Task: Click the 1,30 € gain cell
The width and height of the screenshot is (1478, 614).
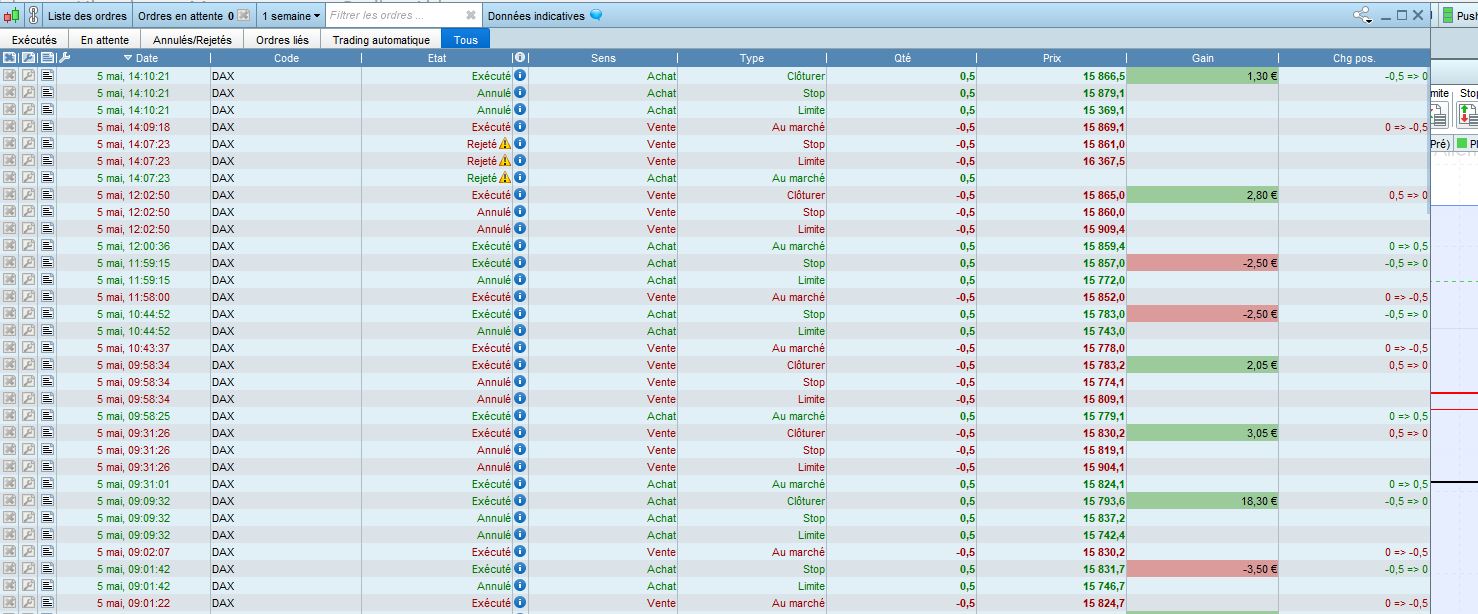Action: coord(1203,76)
